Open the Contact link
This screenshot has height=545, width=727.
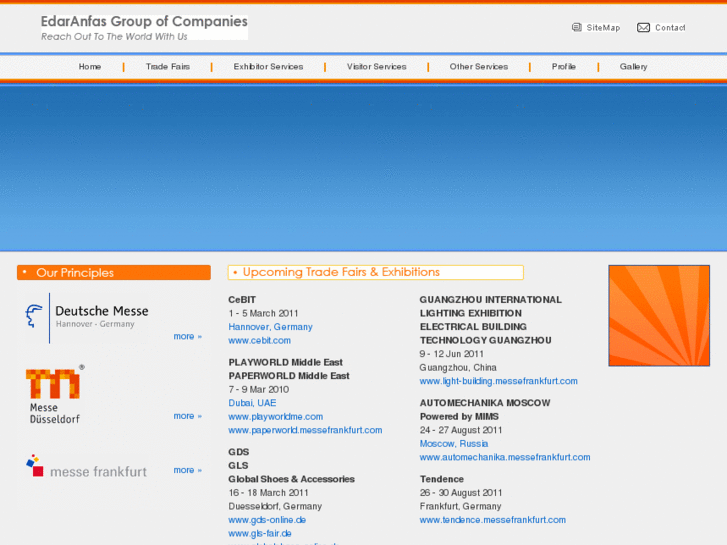[670, 28]
